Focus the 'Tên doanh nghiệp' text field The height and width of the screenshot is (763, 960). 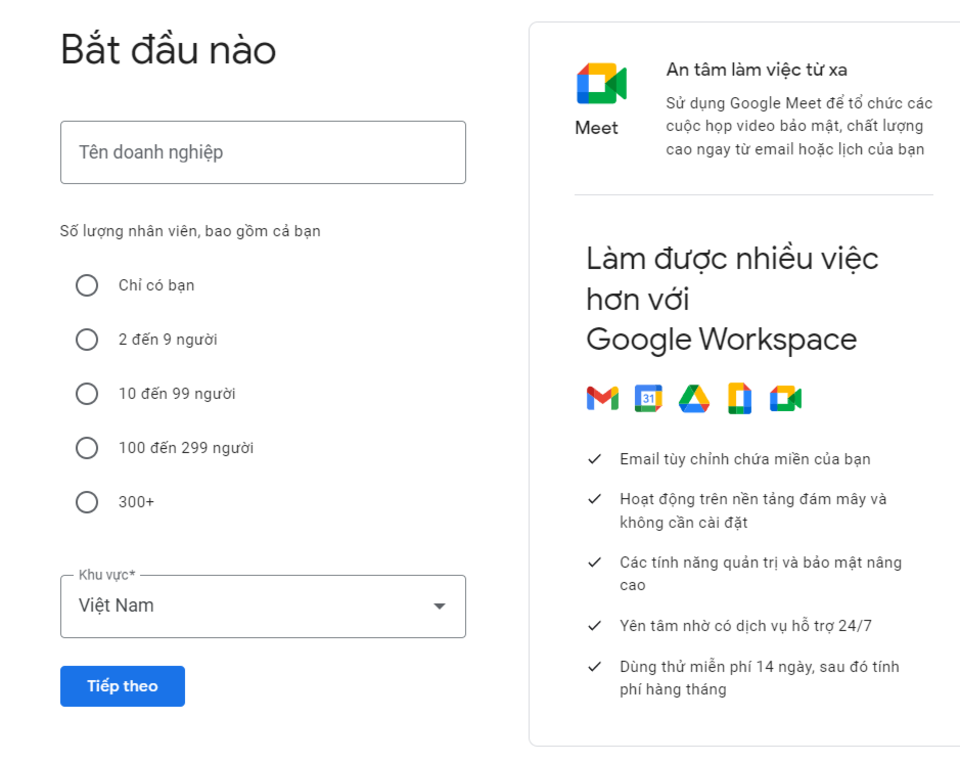coord(263,153)
